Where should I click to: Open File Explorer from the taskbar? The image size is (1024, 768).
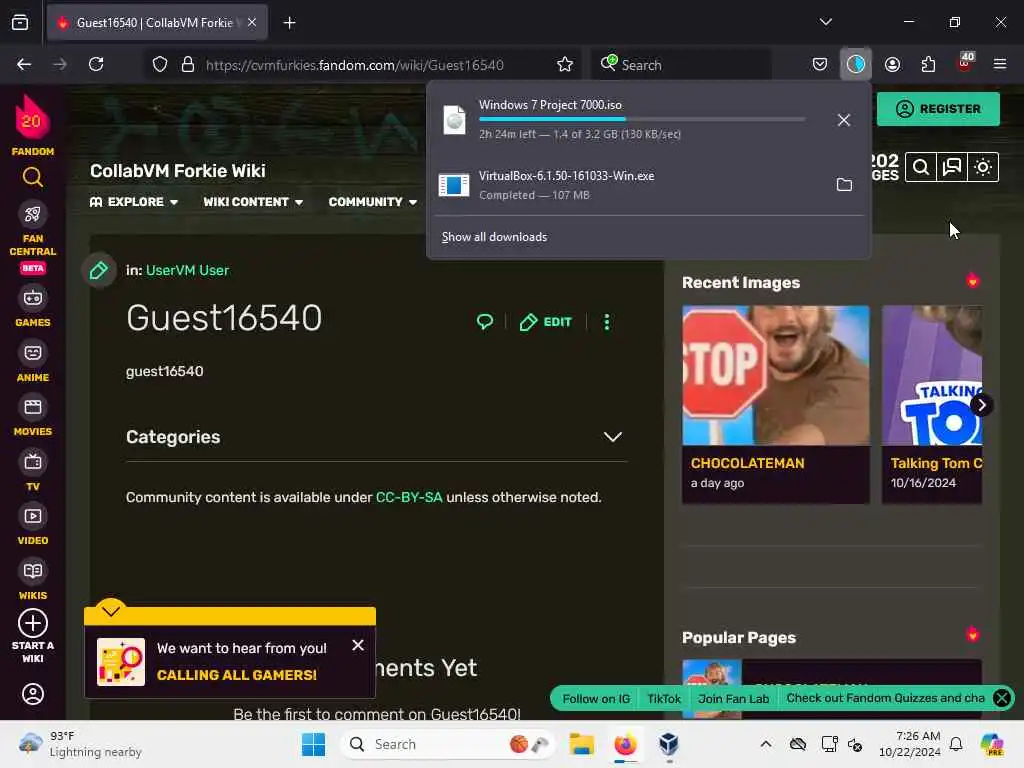[581, 744]
